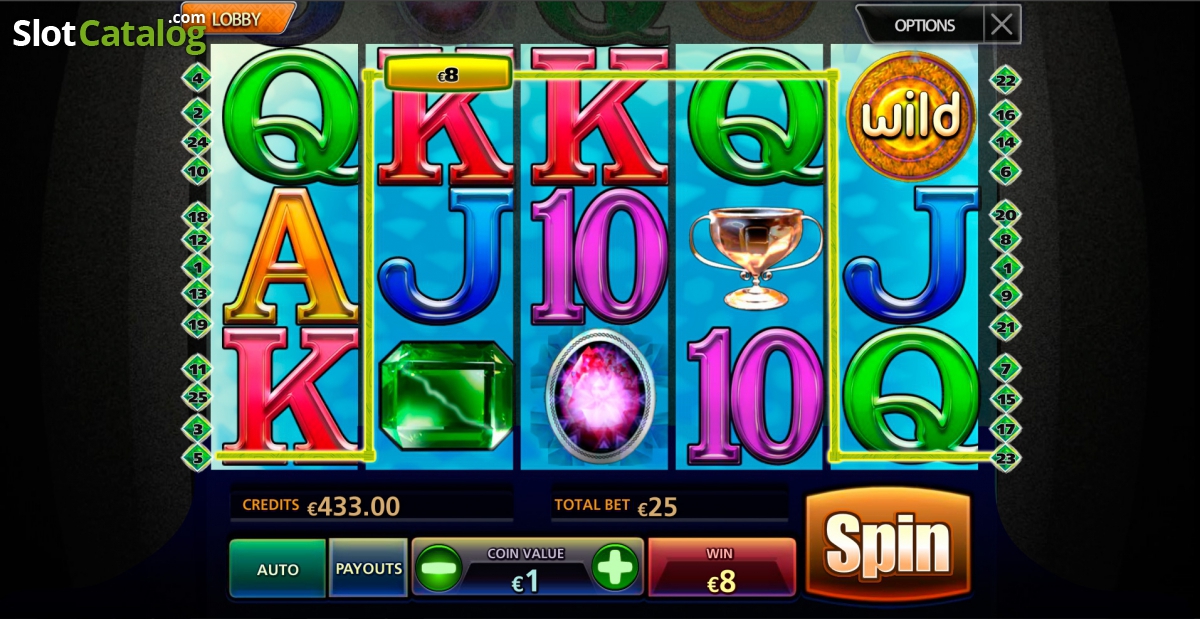Close the options panel with X
1200x619 pixels.
[x=1002, y=24]
